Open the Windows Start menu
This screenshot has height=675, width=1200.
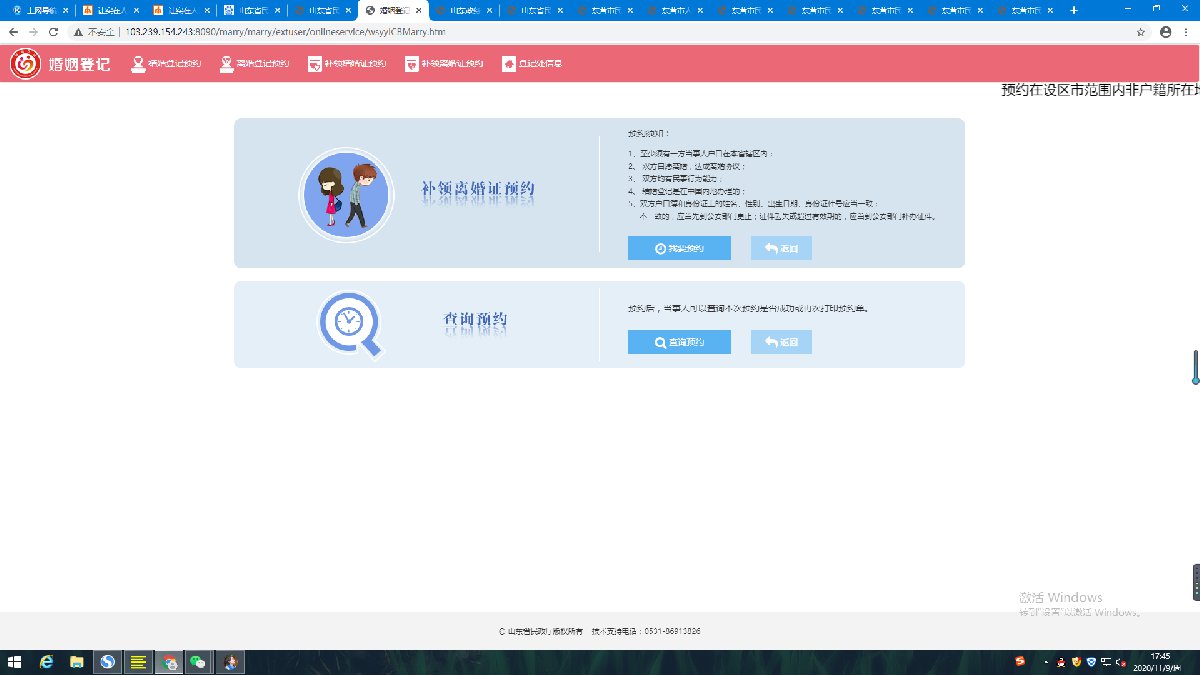15,662
